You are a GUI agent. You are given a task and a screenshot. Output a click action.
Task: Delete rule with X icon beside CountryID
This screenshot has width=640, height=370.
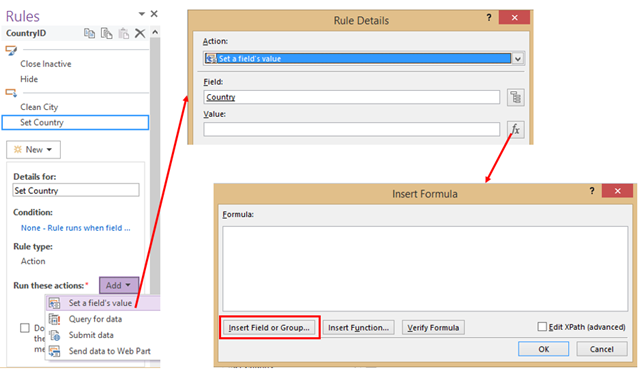(140, 33)
